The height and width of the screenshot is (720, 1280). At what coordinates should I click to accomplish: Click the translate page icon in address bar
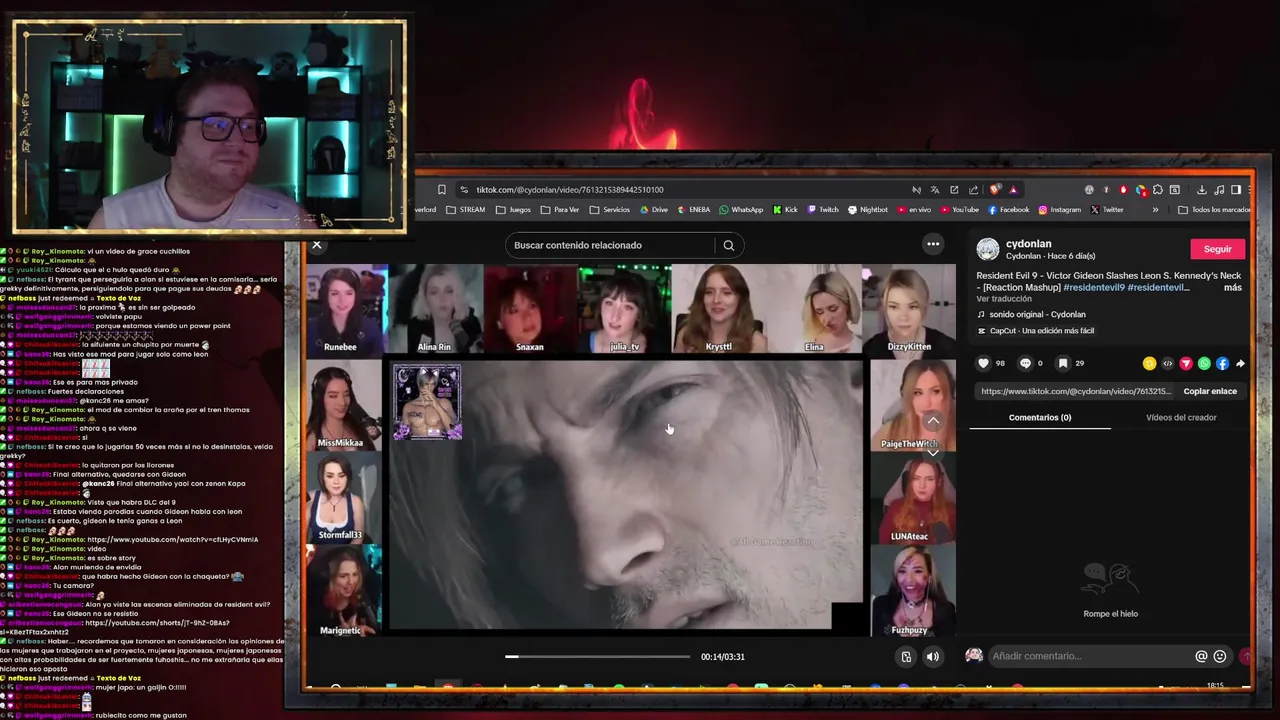click(935, 190)
